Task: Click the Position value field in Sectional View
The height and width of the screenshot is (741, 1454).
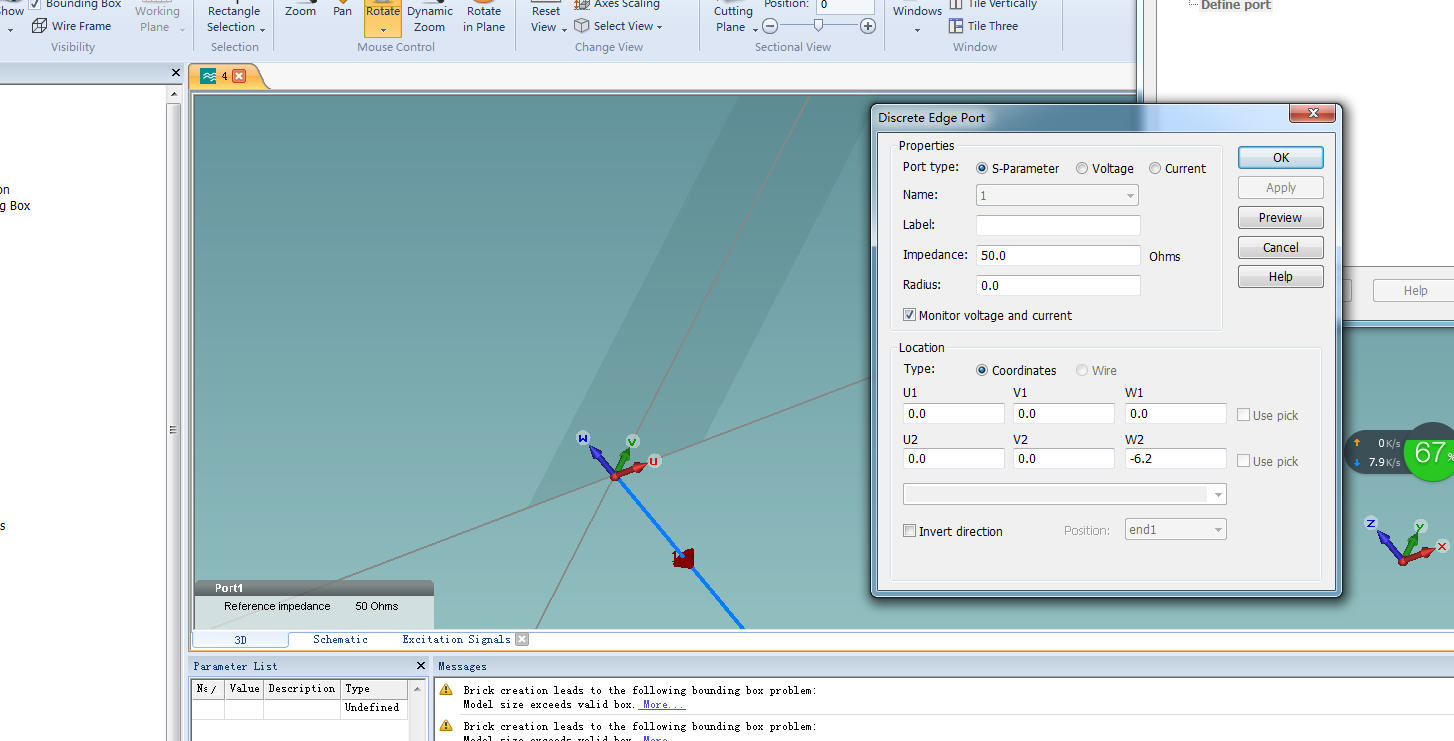Action: (845, 5)
